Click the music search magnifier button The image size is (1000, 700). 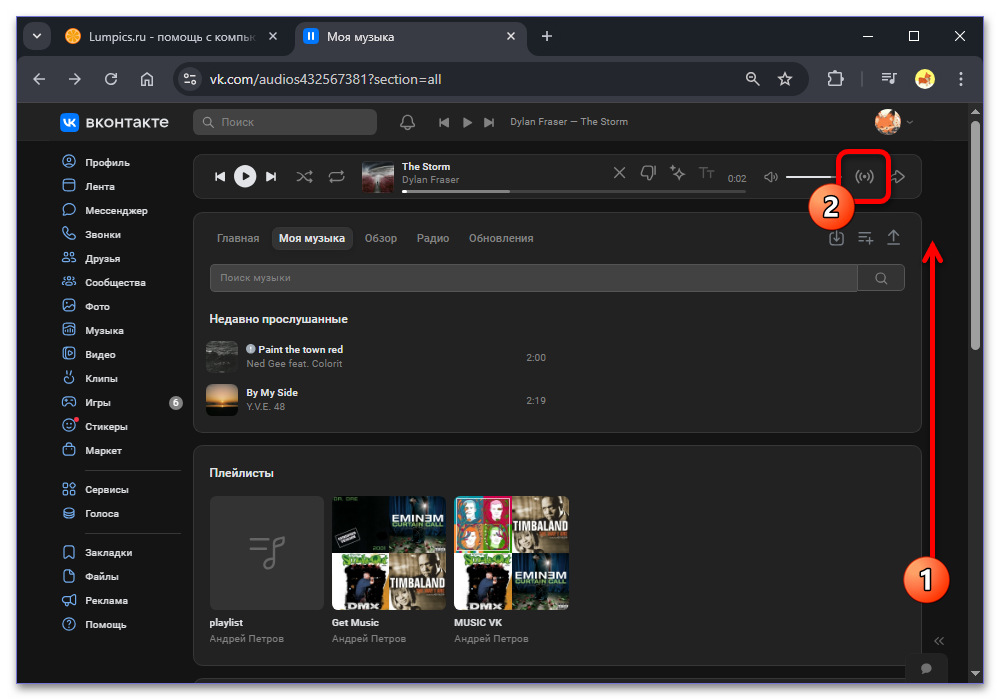(881, 278)
